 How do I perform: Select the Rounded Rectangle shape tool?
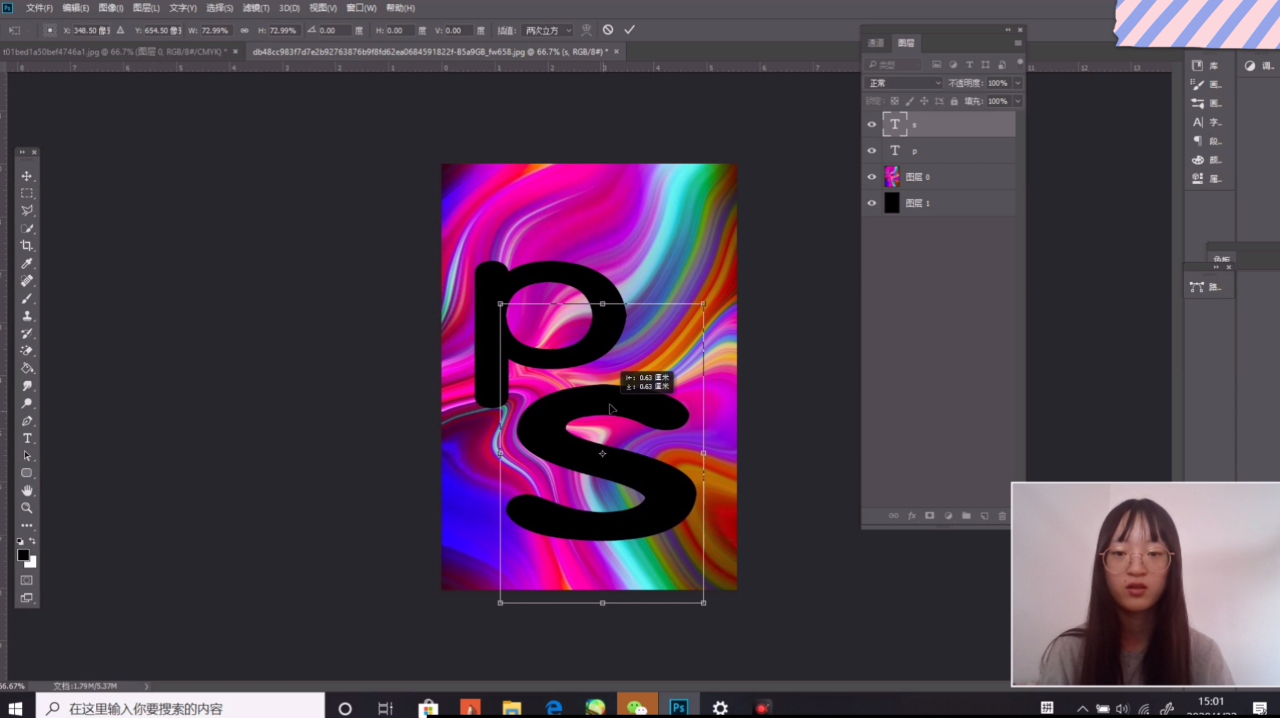click(x=27, y=473)
